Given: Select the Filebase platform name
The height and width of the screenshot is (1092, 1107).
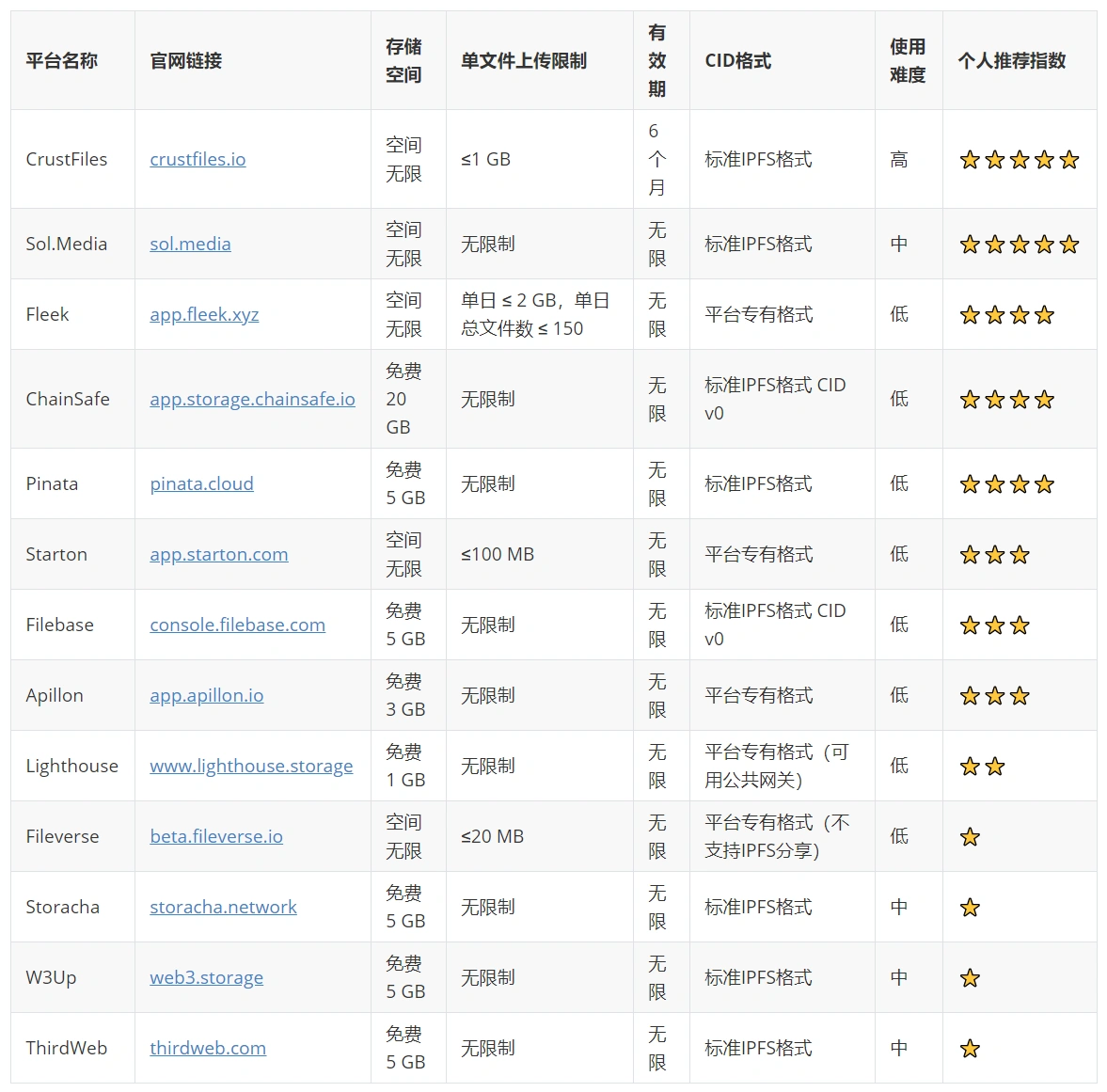Looking at the screenshot, I should point(59,625).
